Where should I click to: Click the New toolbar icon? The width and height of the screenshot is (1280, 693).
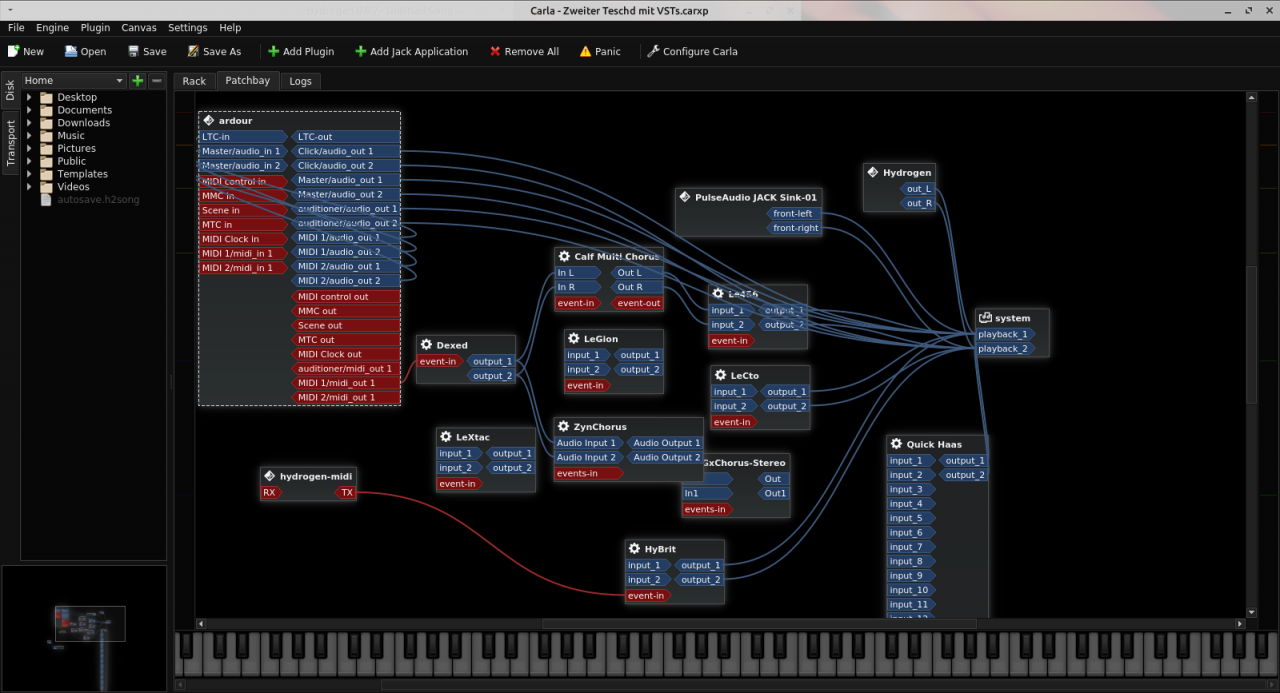[13, 51]
